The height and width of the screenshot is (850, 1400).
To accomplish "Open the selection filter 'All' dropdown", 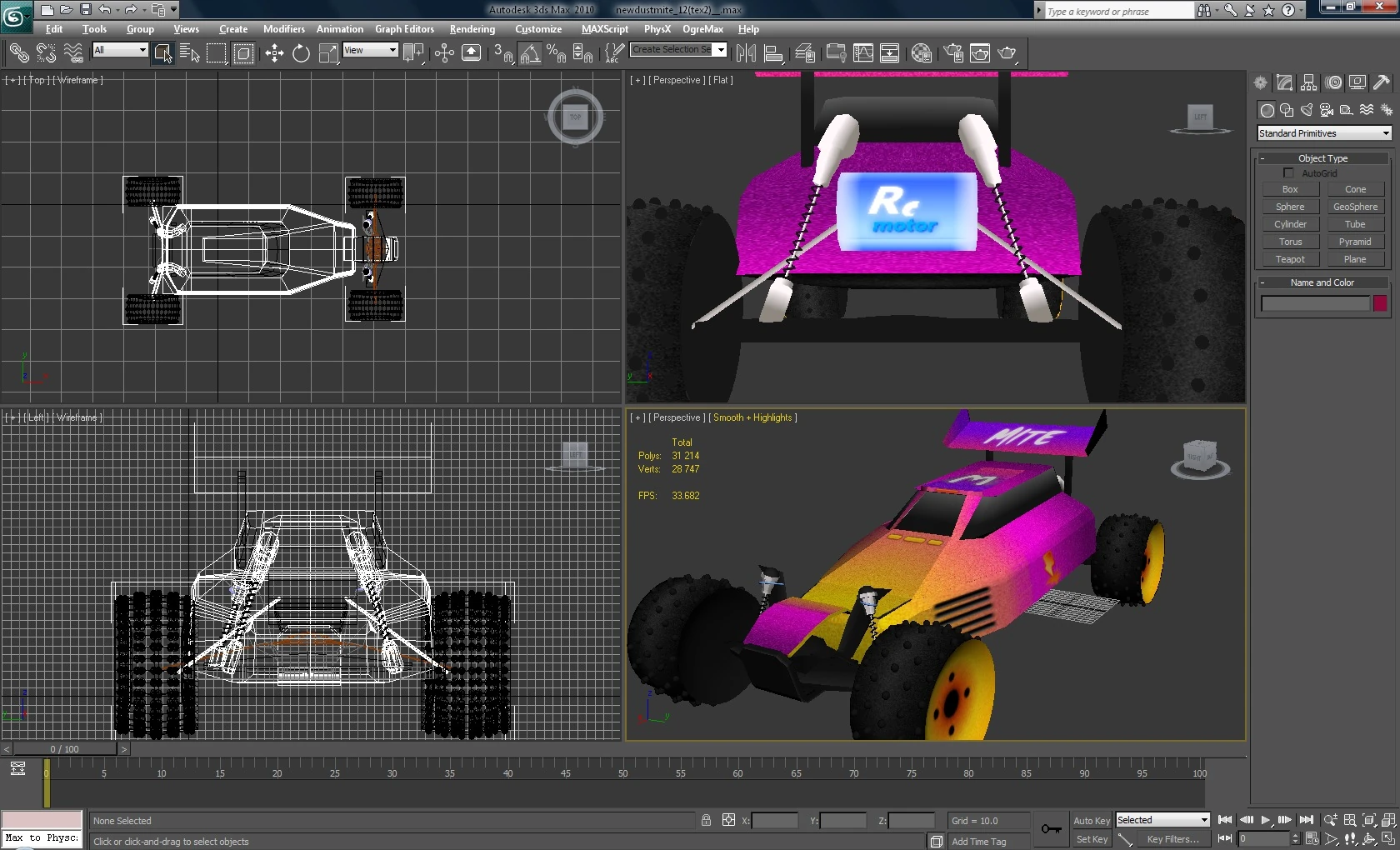I will [x=120, y=50].
